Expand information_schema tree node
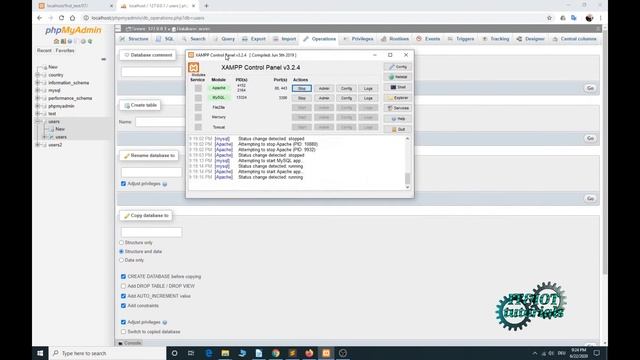 (38, 83)
